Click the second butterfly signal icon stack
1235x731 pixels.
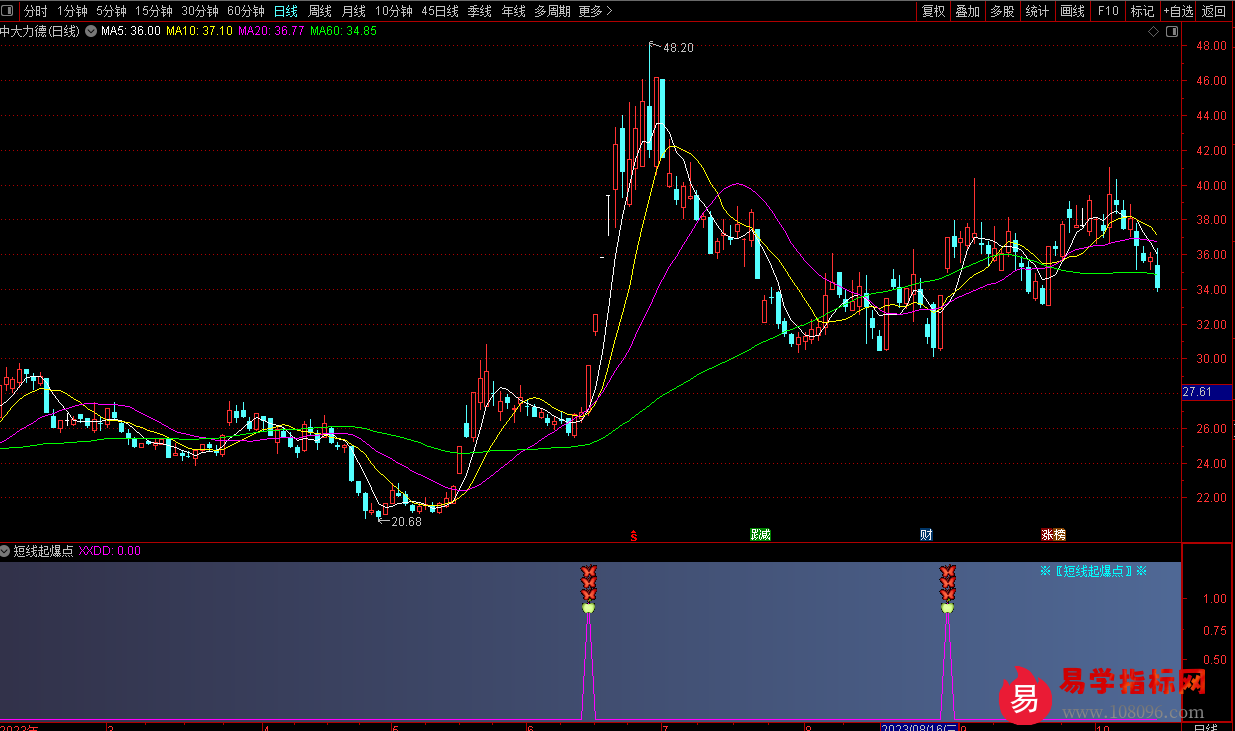point(947,588)
